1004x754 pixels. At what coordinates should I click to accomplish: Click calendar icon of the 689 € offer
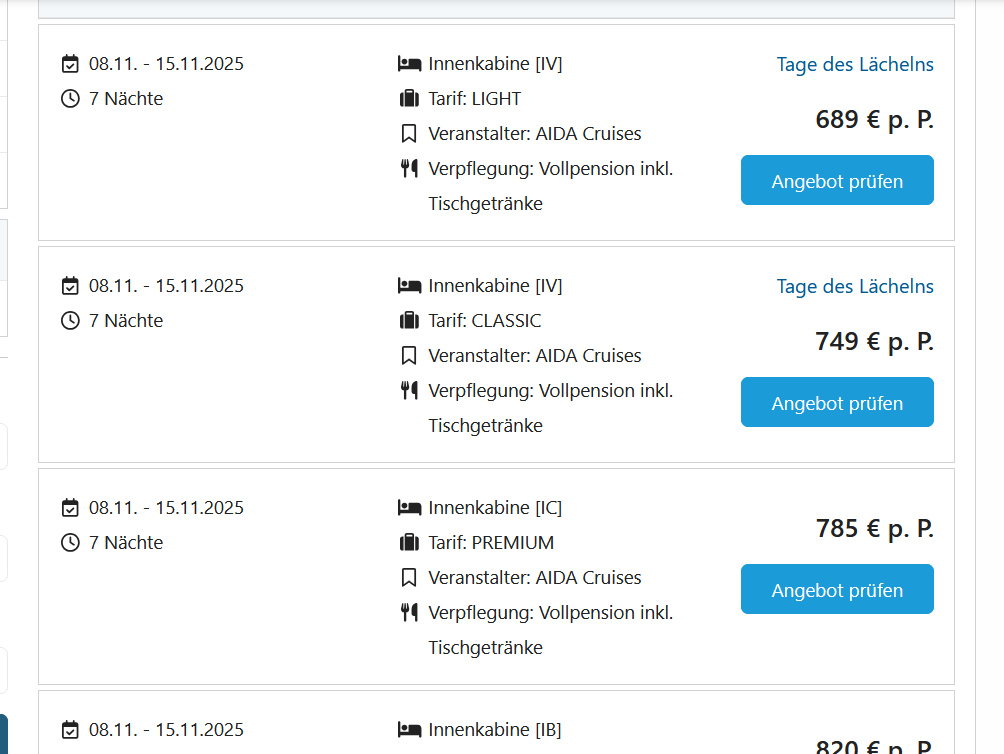(x=70, y=64)
